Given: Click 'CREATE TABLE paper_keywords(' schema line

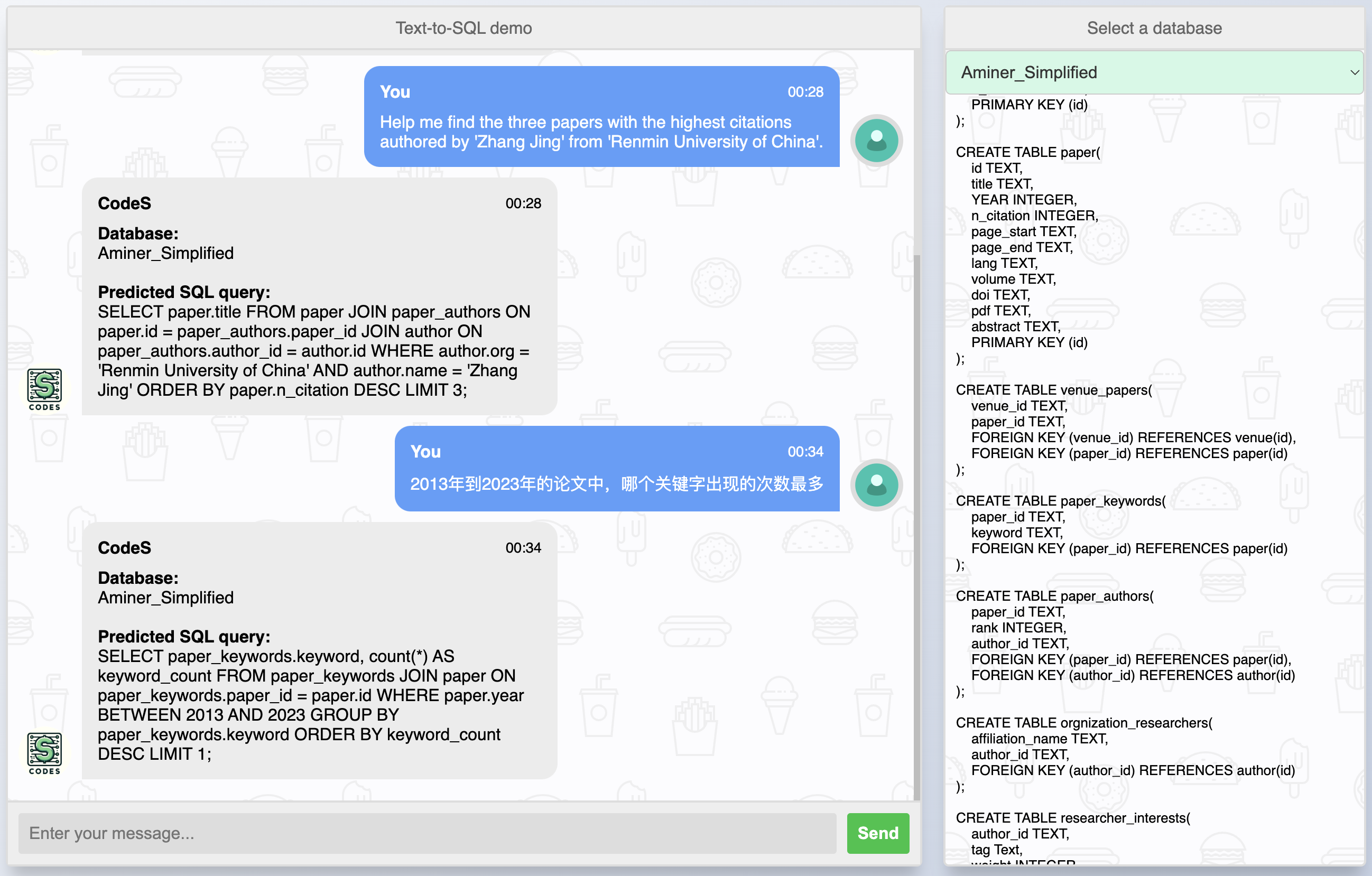Looking at the screenshot, I should point(1060,501).
